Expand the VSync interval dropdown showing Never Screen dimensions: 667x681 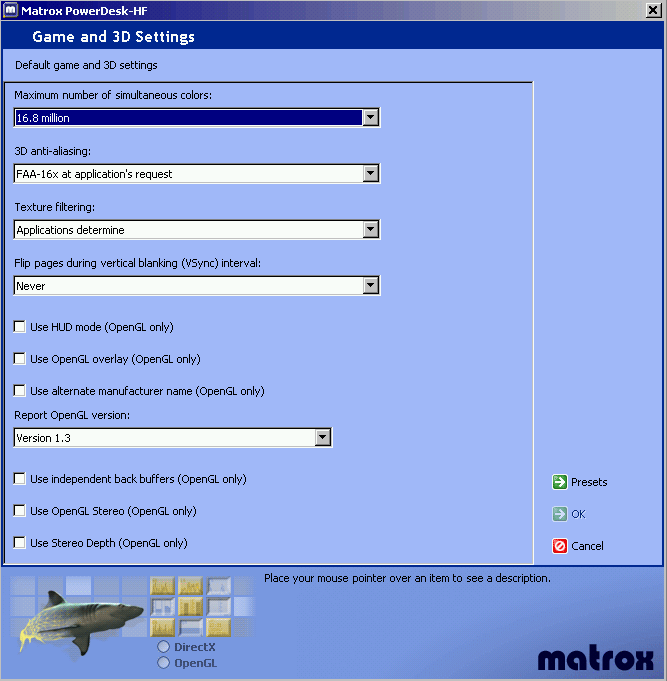click(x=371, y=286)
